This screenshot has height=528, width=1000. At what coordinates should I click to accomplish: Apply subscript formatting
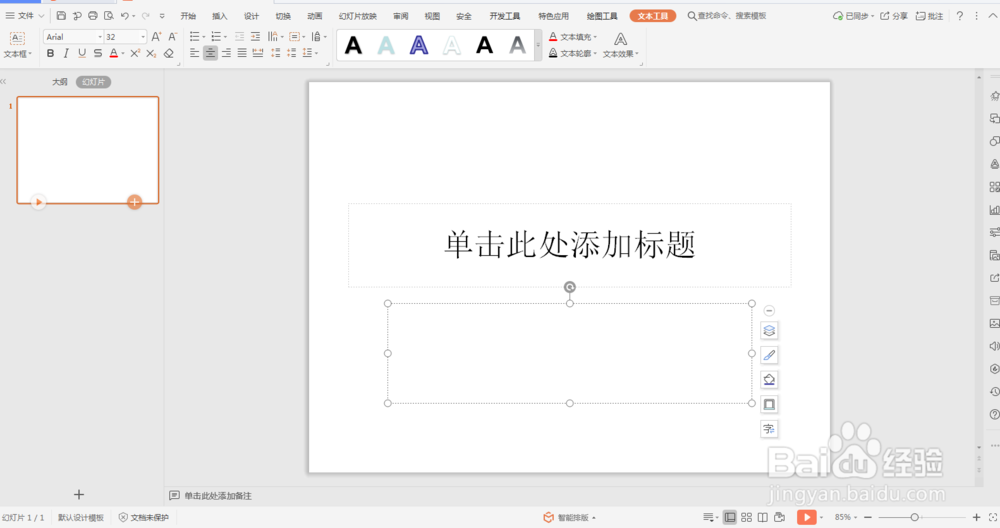pyautogui.click(x=151, y=54)
